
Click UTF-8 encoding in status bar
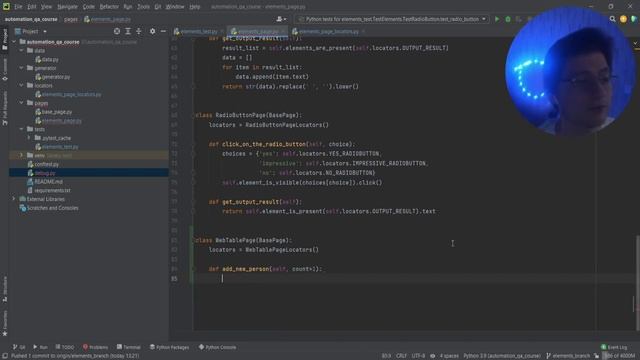418,356
